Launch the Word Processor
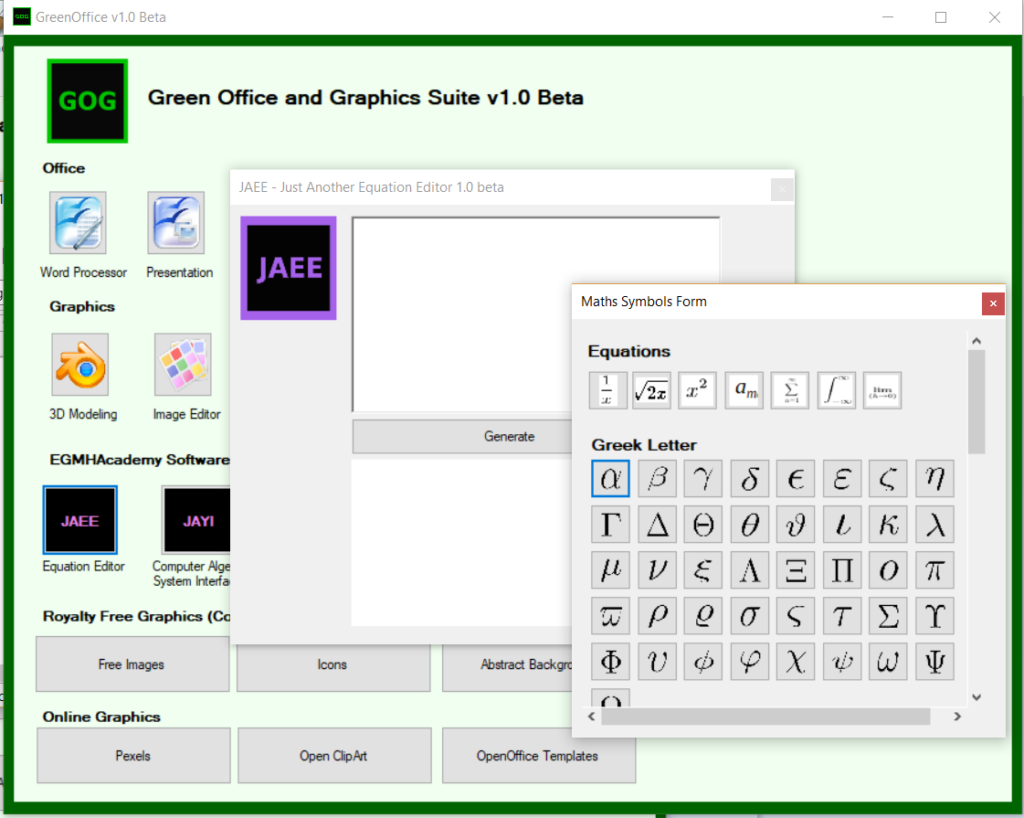This screenshot has width=1024, height=818. 78,223
